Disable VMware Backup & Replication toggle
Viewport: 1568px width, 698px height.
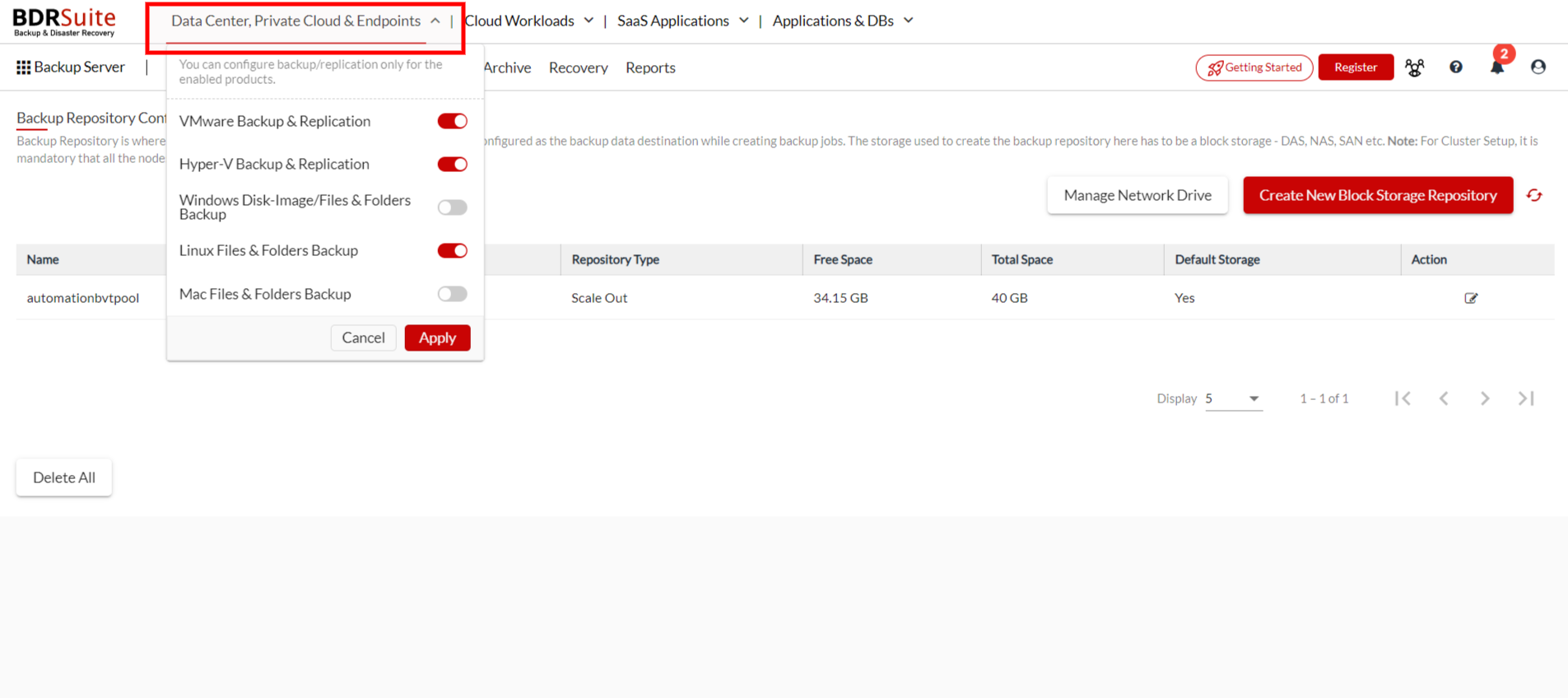pos(452,121)
